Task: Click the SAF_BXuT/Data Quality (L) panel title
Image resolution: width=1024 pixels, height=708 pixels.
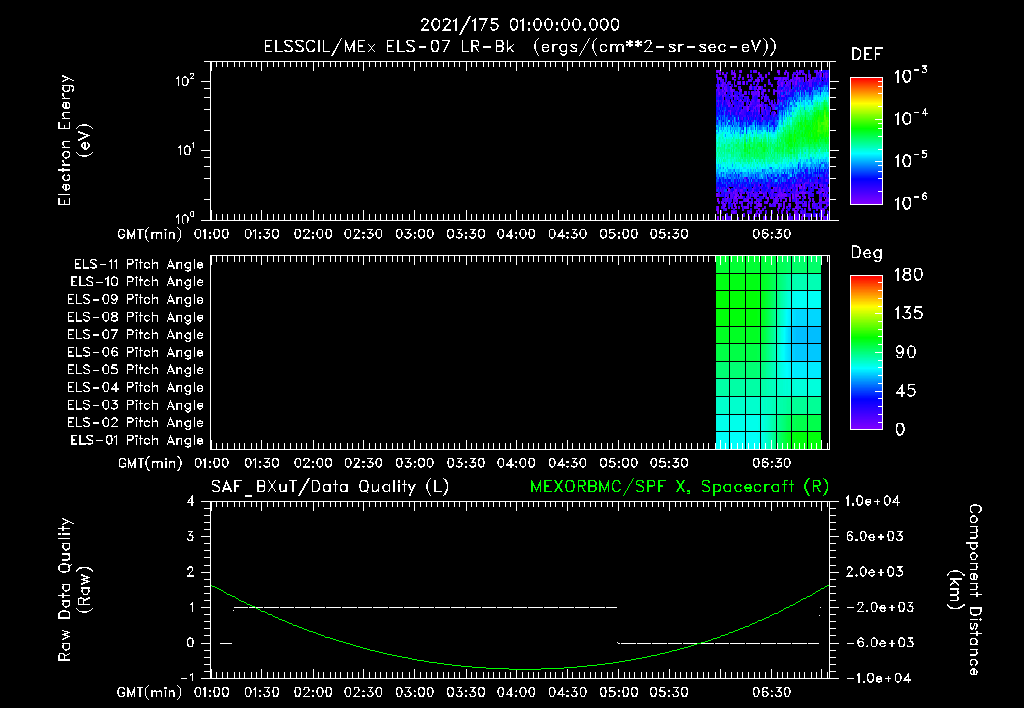Action: point(330,487)
